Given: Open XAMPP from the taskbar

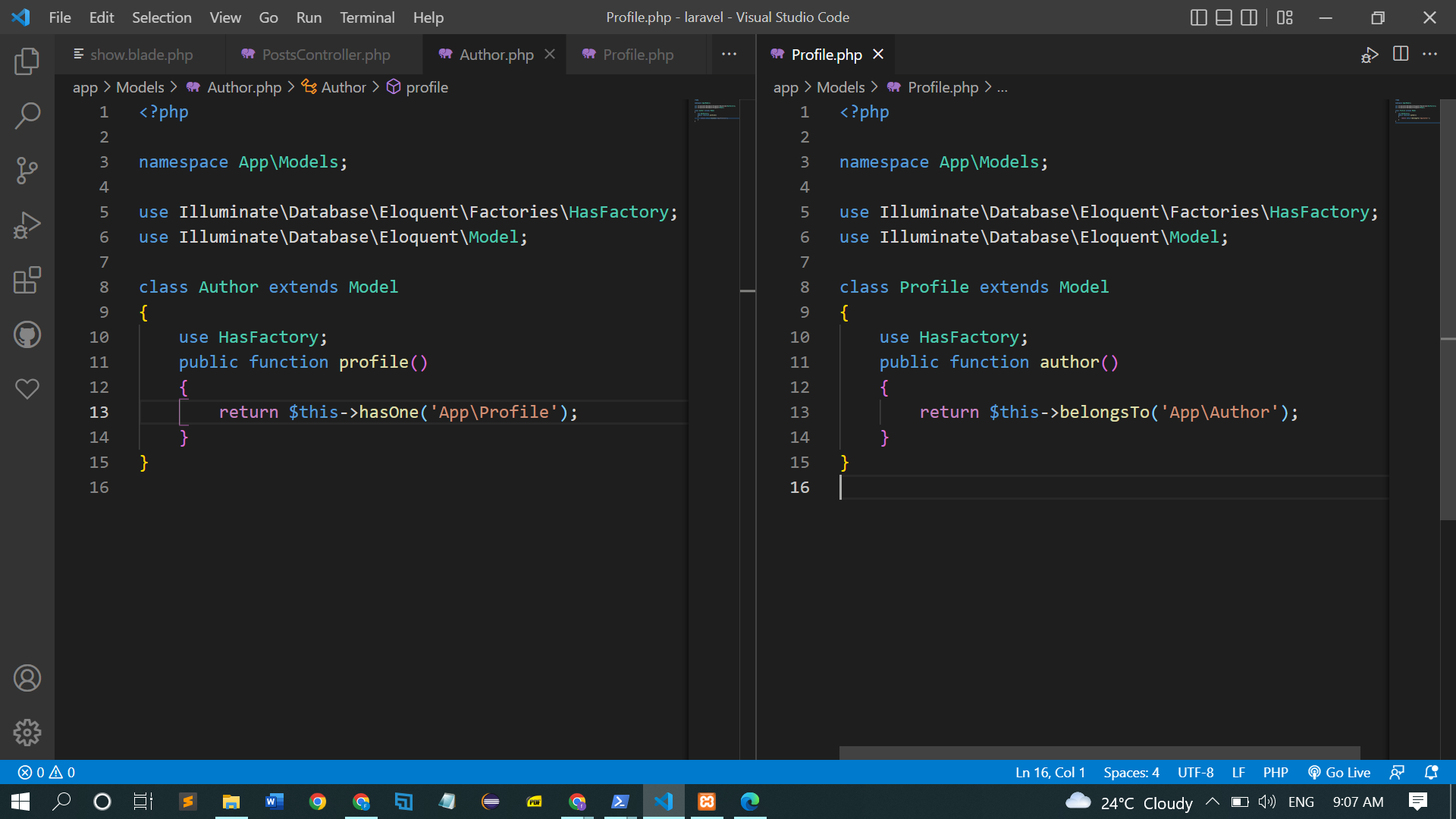Looking at the screenshot, I should click(707, 802).
